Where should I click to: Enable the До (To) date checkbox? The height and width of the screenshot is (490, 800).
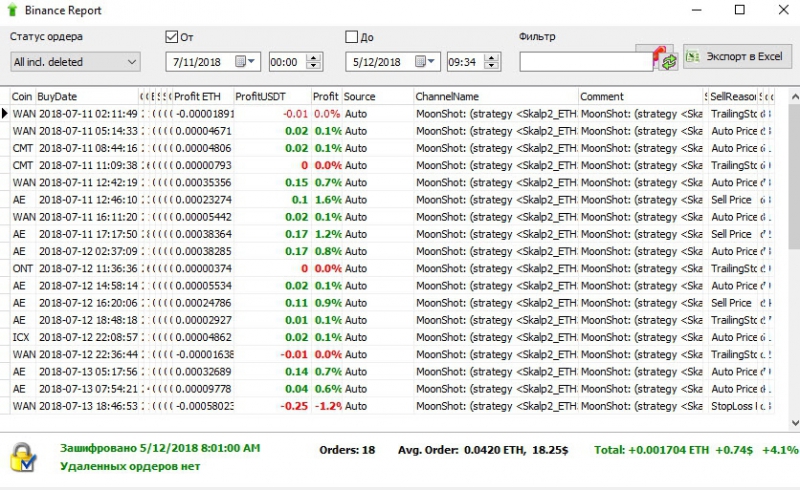pyautogui.click(x=352, y=37)
